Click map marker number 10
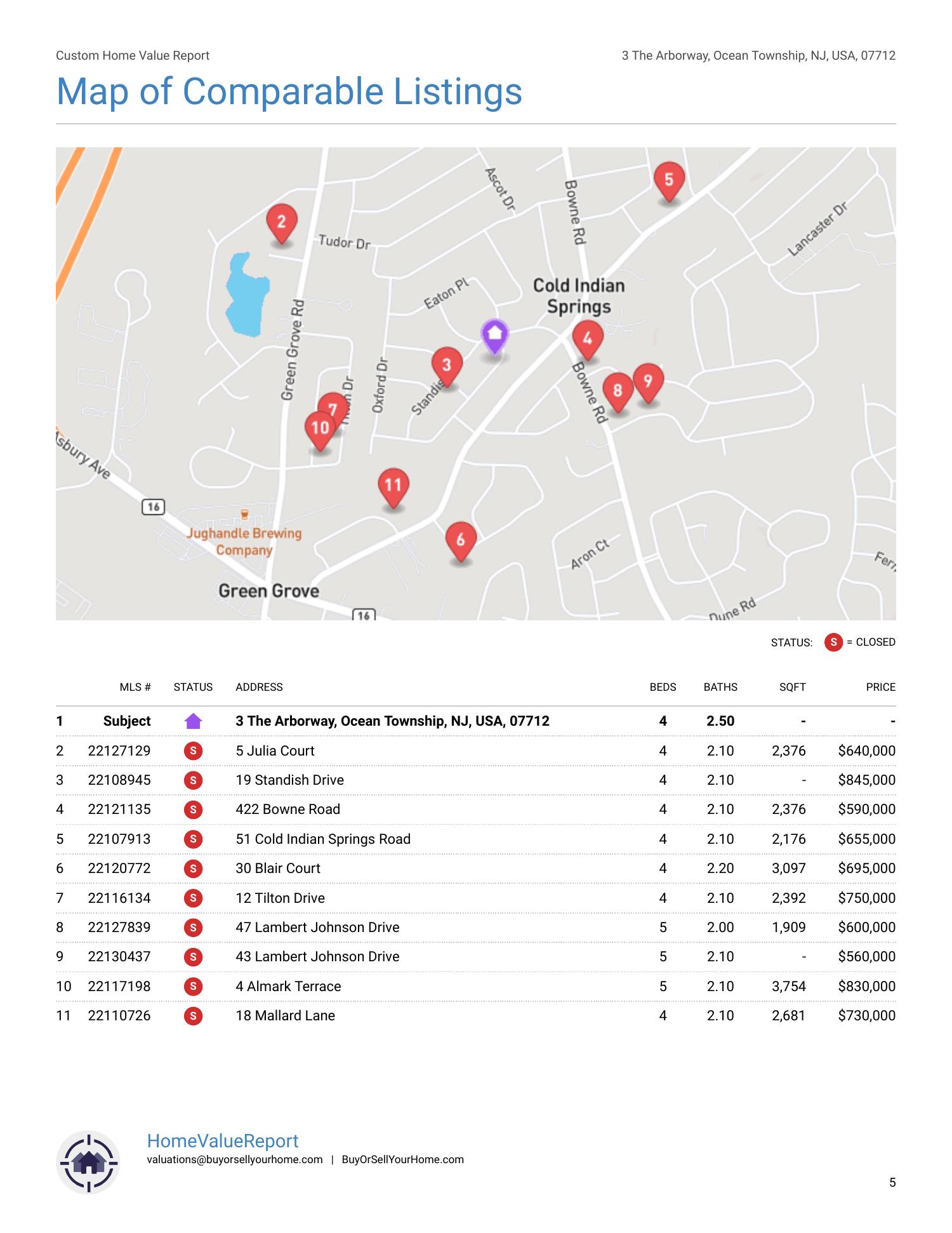Viewport: 952px width, 1233px height. pos(319,429)
